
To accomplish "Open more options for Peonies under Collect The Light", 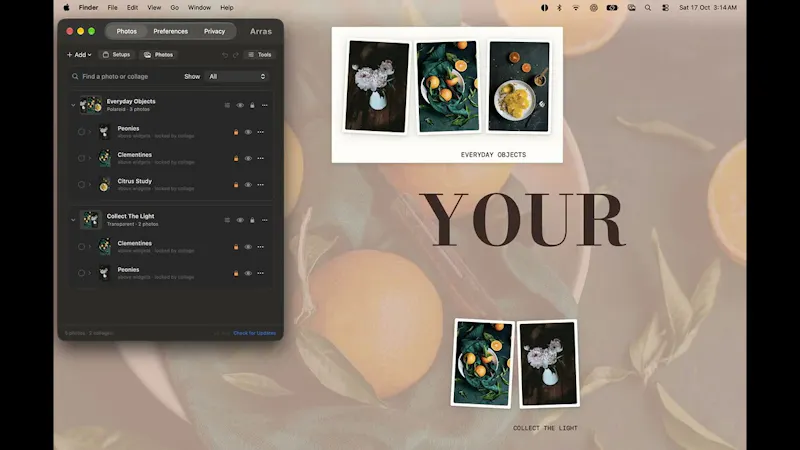I will (261, 273).
